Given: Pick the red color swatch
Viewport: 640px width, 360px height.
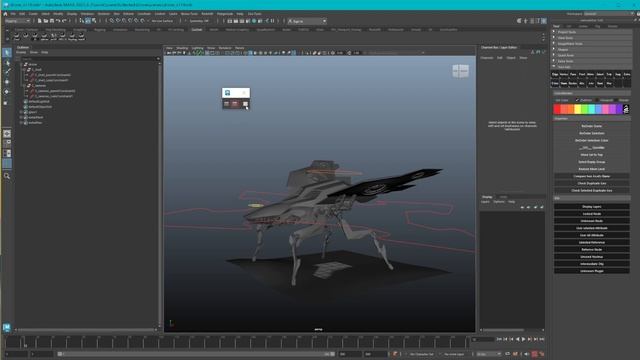Looking at the screenshot, I should pos(557,109).
